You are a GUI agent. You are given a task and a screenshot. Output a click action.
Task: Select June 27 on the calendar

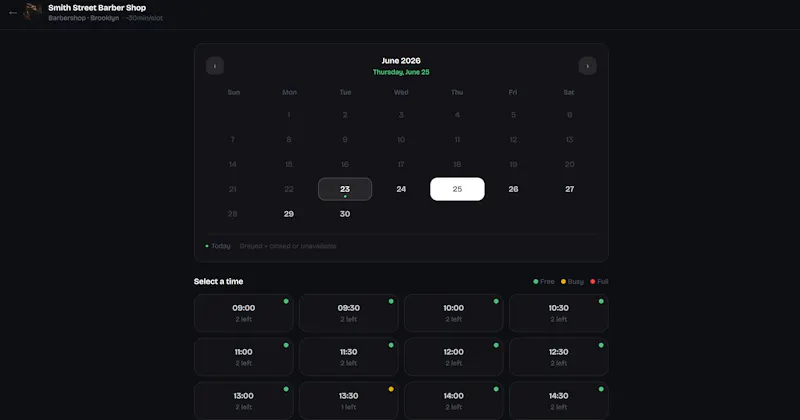click(x=569, y=189)
